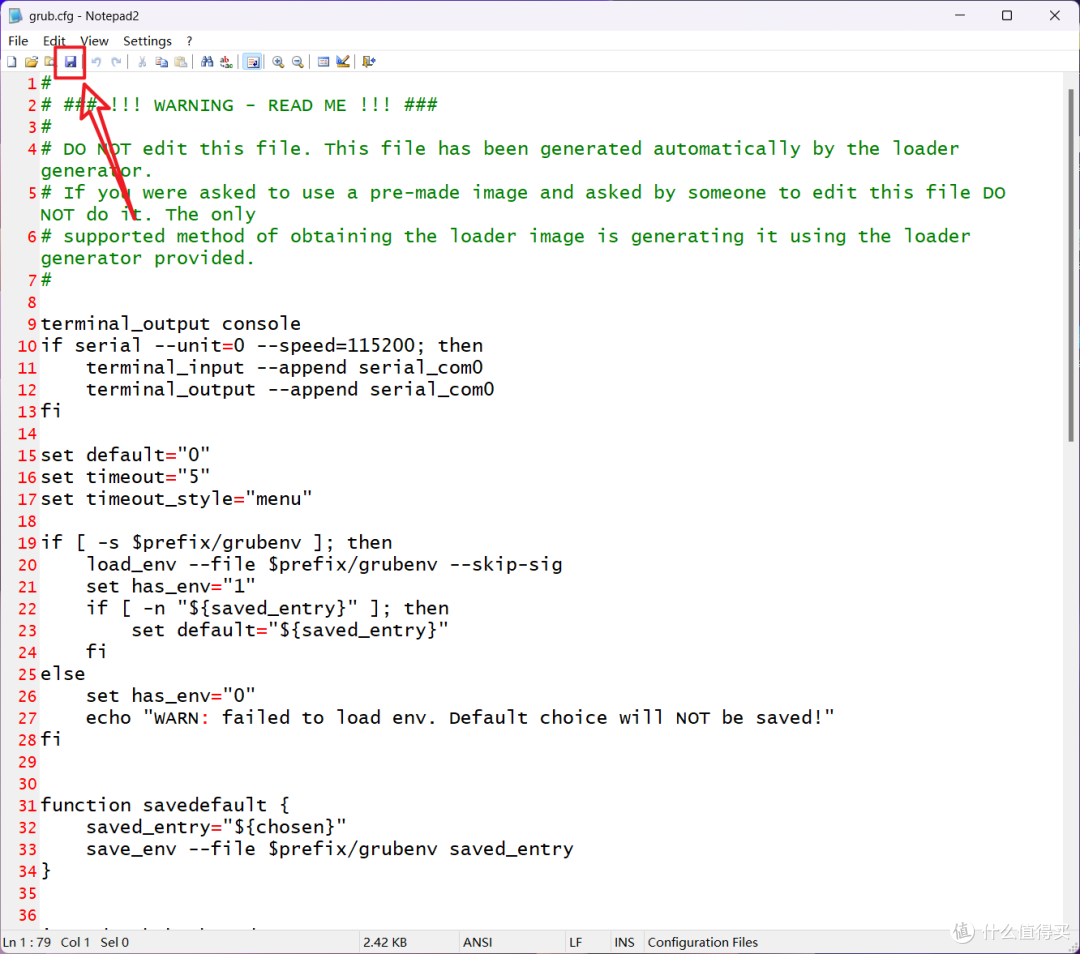Click the Open file folder icon
The height and width of the screenshot is (954, 1080).
[x=31, y=62]
